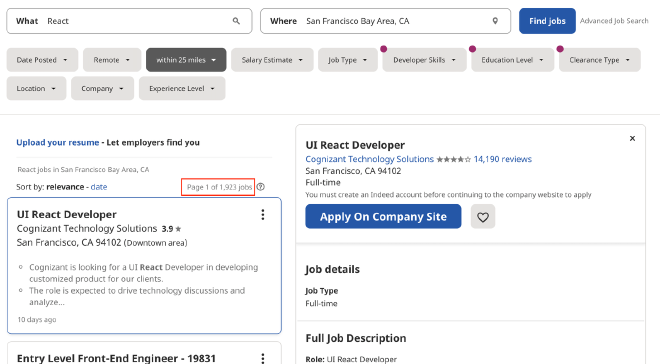Click the What search input containing React
This screenshot has height=364, width=660.
point(129,21)
